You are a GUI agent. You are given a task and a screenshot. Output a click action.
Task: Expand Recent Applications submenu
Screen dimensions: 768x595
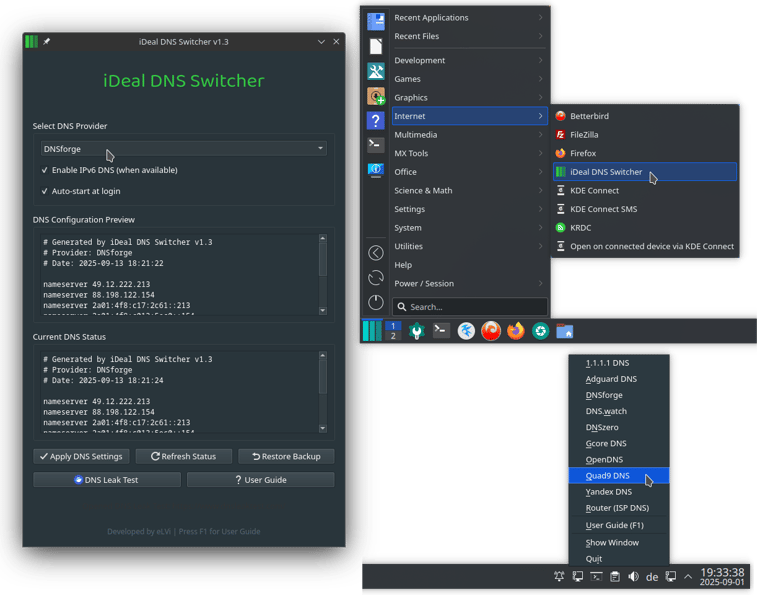(469, 18)
